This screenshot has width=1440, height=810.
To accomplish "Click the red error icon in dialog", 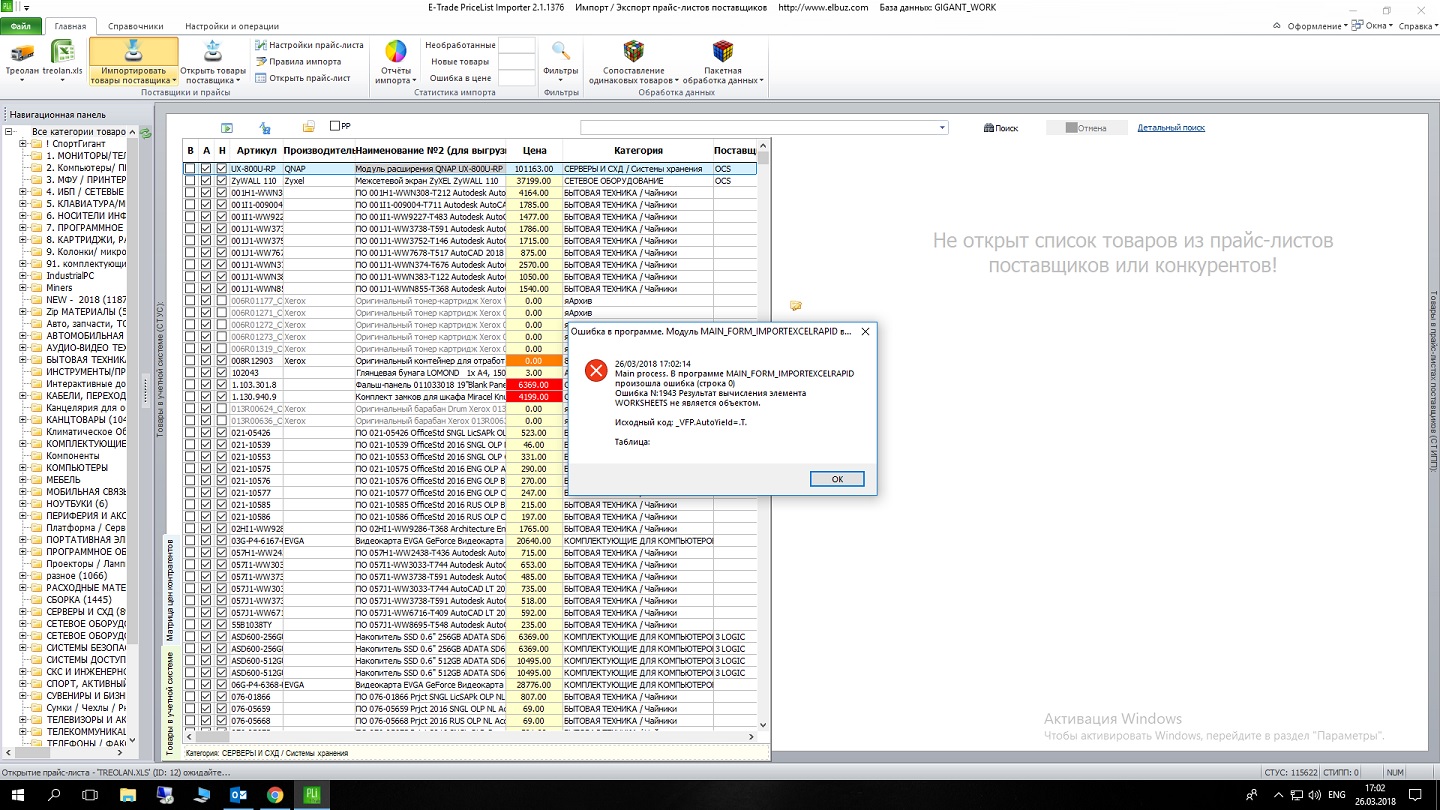I will pyautogui.click(x=596, y=371).
